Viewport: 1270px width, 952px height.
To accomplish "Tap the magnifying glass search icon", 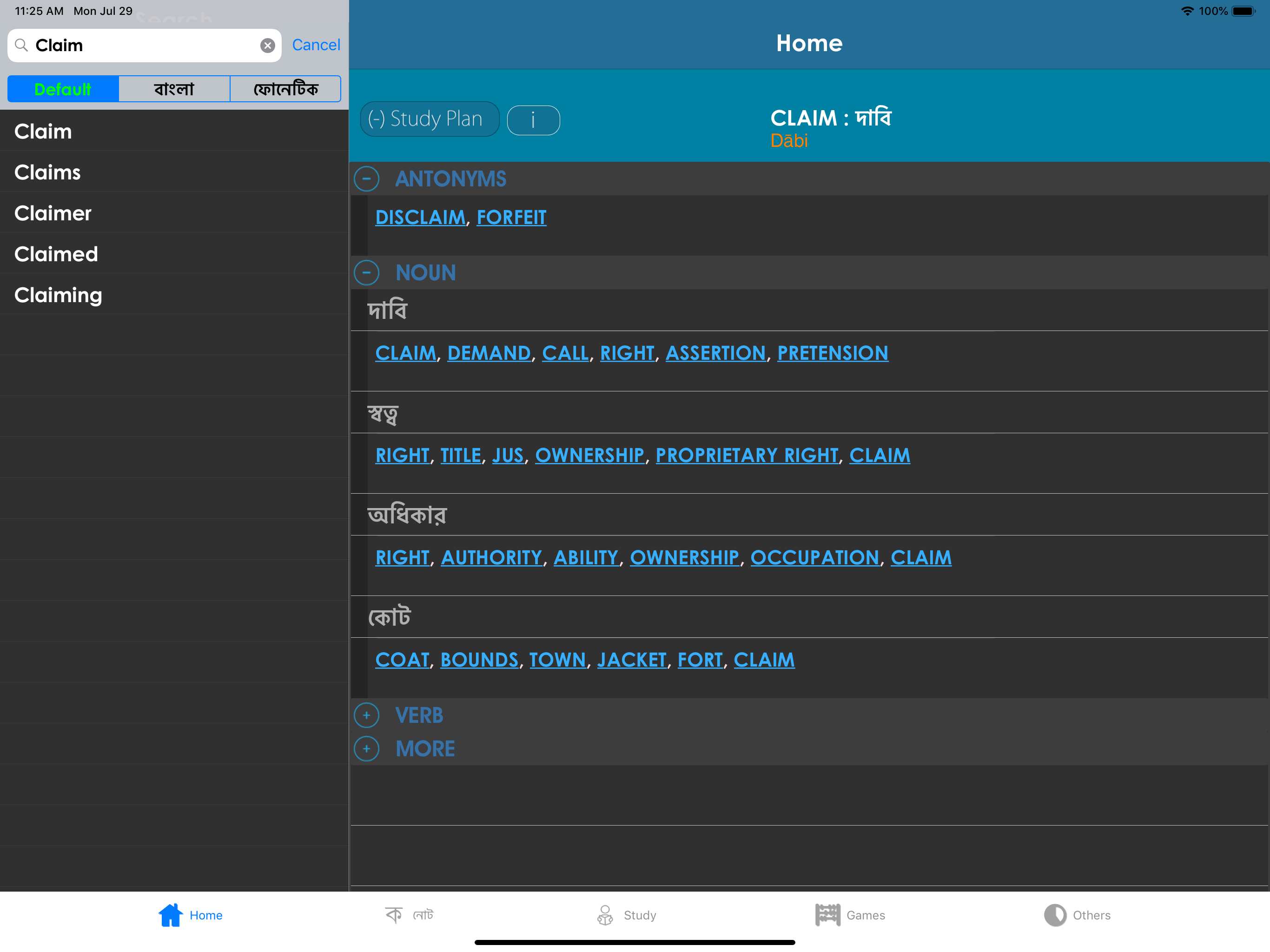I will 21,45.
